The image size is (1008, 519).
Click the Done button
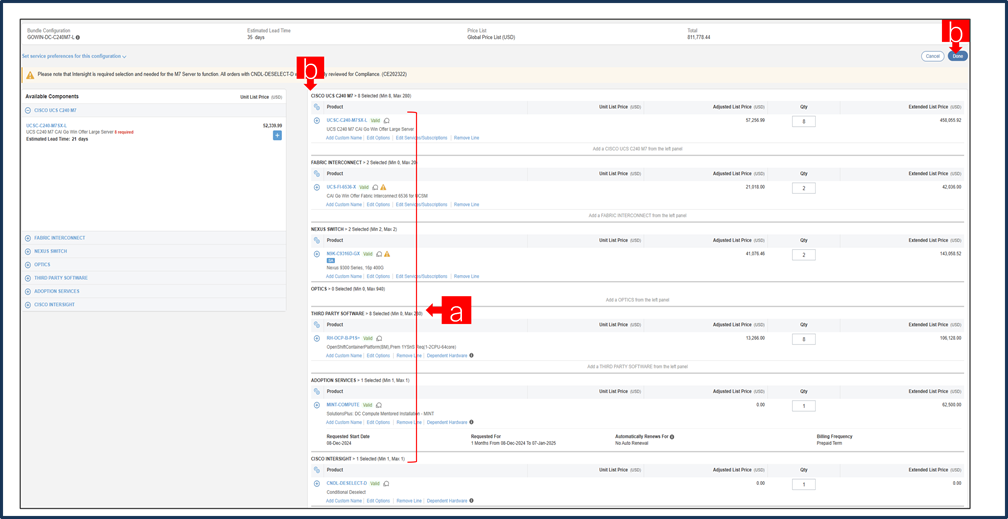click(x=958, y=56)
